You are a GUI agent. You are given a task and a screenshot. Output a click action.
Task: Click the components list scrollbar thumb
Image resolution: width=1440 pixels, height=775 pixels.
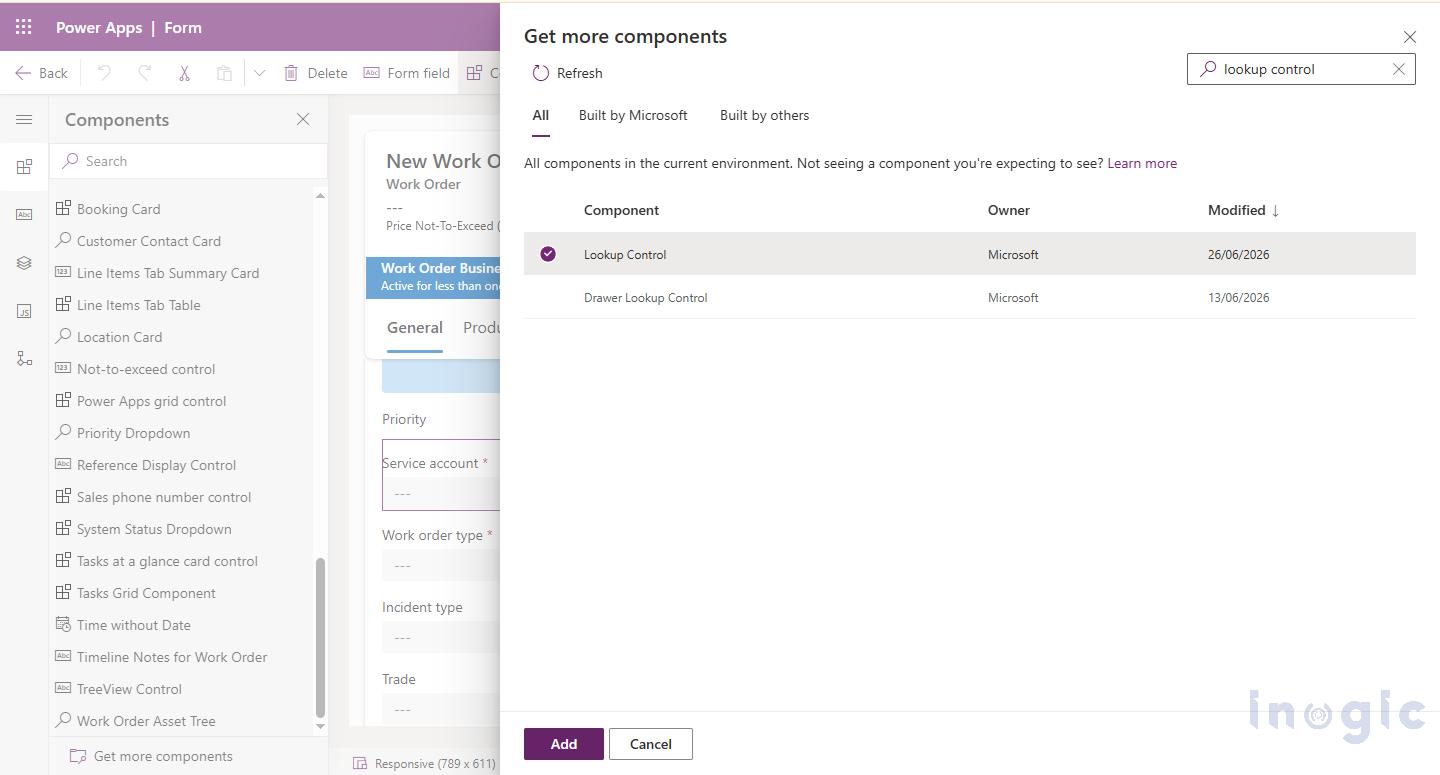coord(320,637)
